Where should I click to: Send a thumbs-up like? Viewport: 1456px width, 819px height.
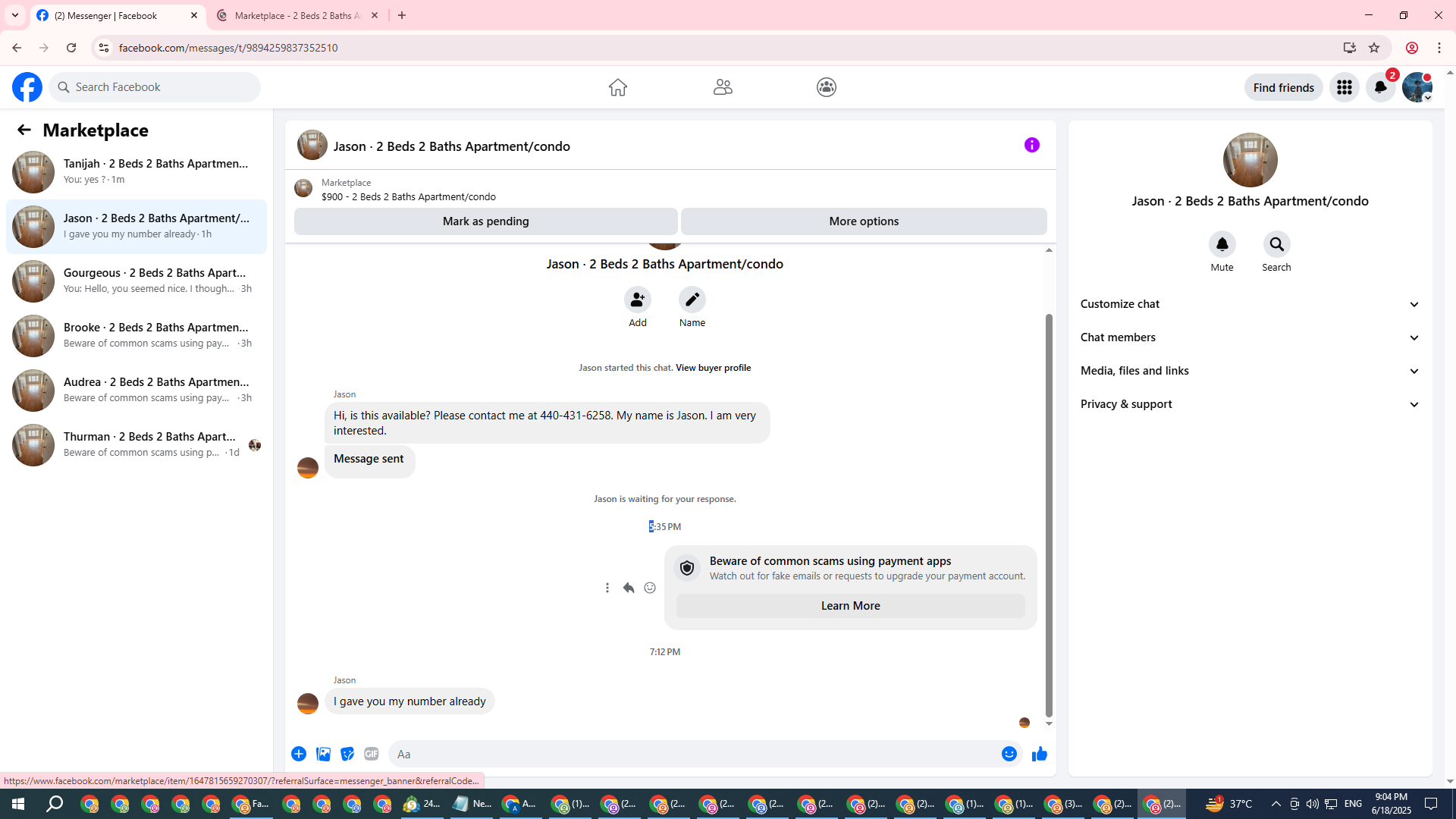pos(1040,754)
